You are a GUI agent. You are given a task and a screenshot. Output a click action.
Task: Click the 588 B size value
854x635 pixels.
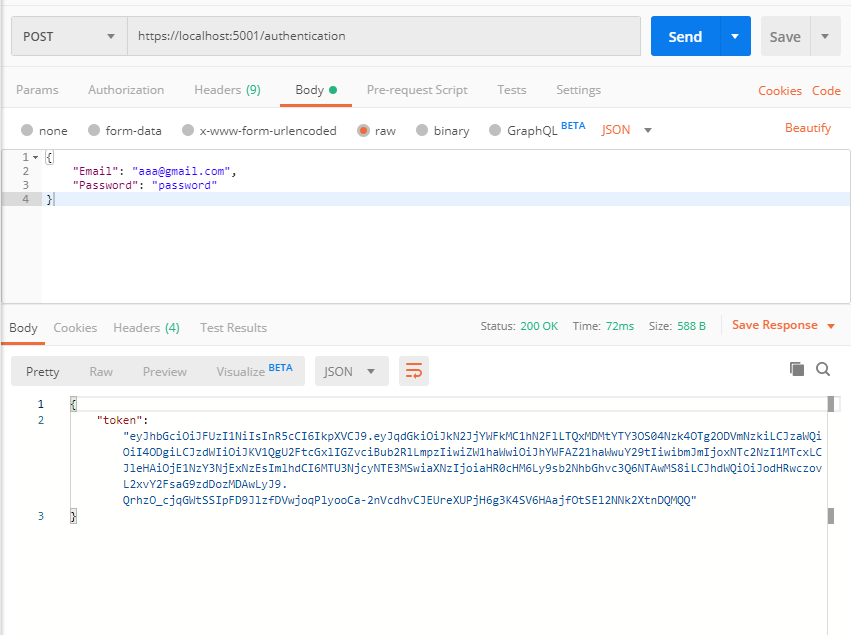(691, 326)
